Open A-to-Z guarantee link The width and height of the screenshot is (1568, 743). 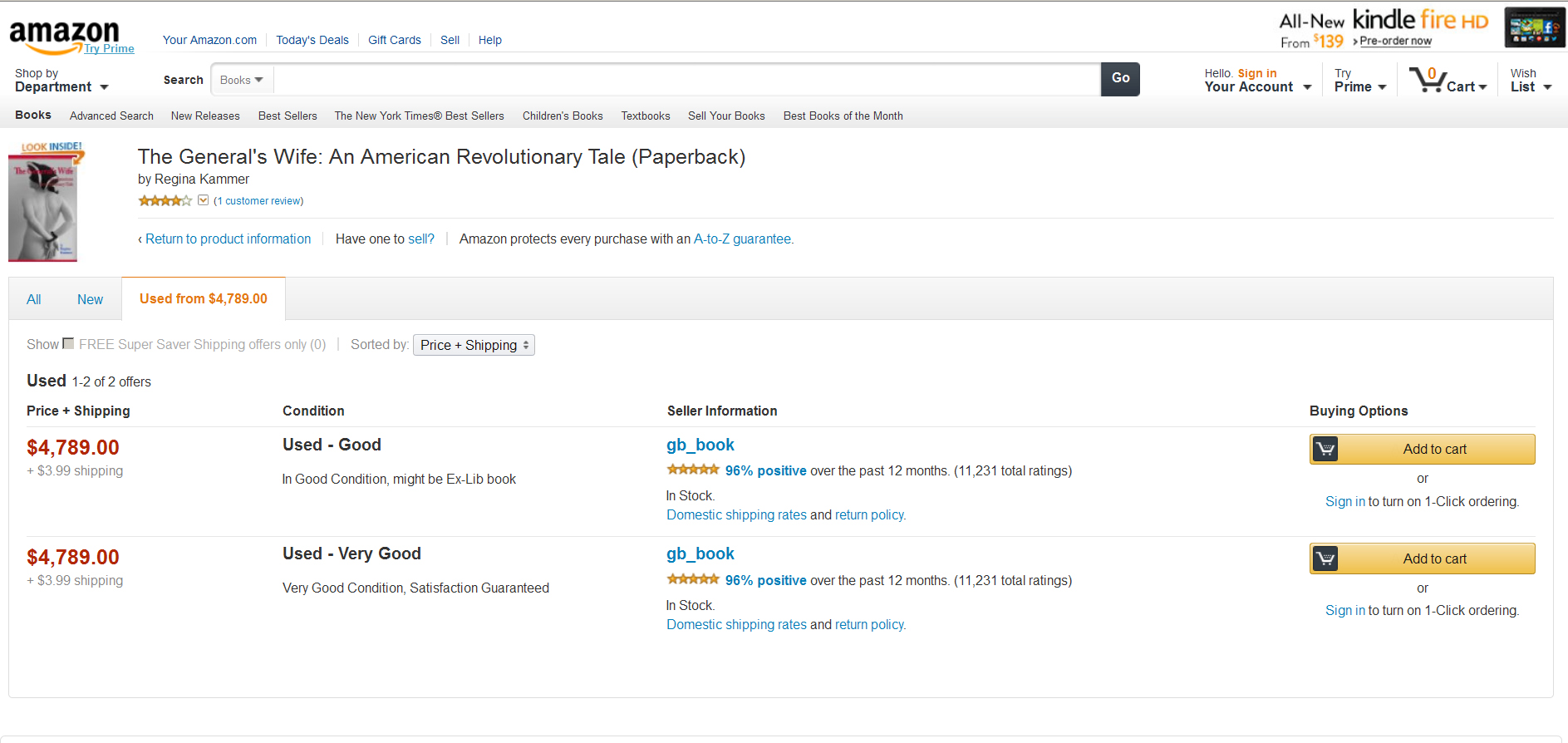coord(744,239)
